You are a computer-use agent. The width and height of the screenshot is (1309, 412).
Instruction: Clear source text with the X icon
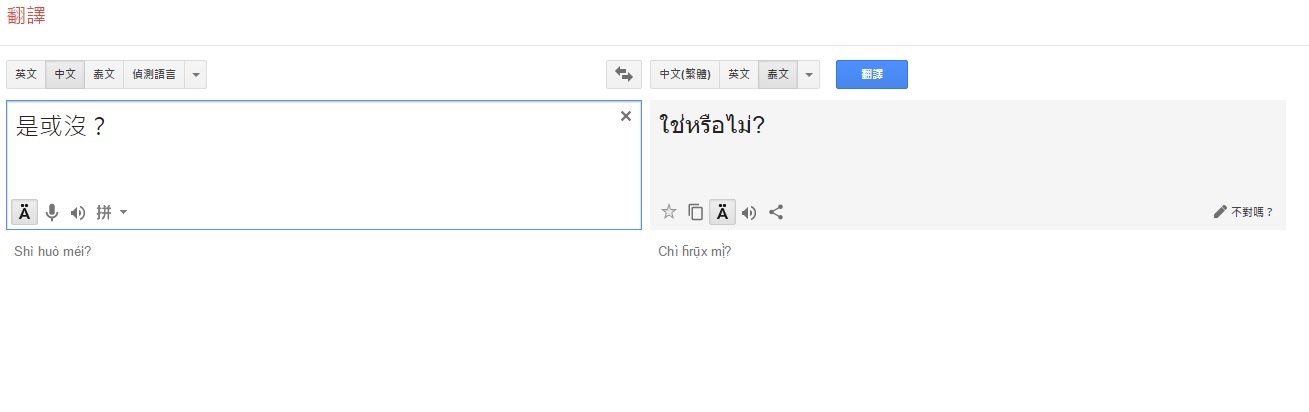coord(626,116)
